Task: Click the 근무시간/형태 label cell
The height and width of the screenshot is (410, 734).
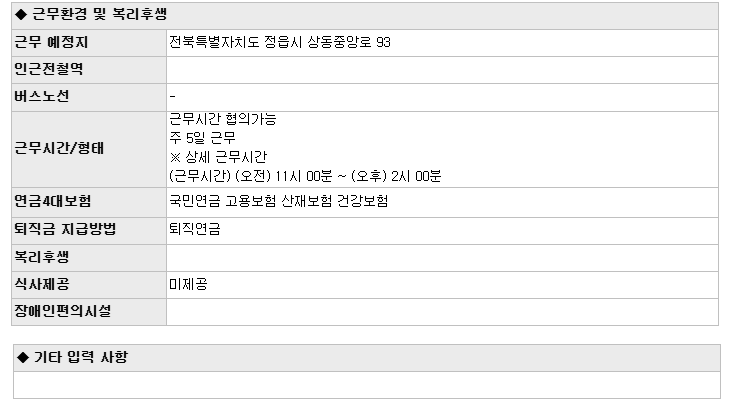Action: coord(89,149)
